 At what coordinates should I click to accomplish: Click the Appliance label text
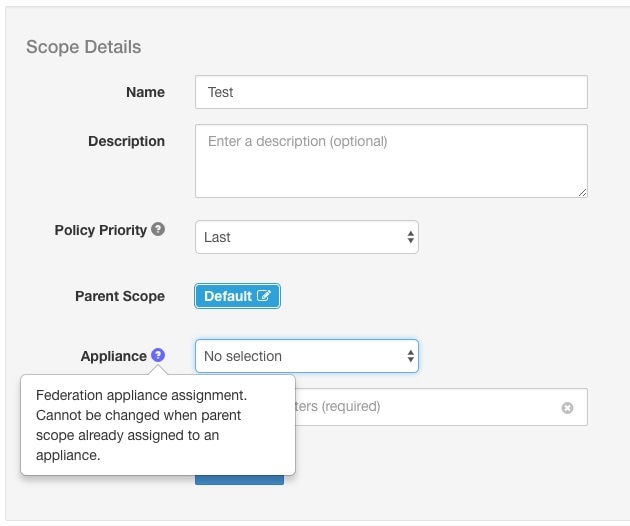pos(113,356)
